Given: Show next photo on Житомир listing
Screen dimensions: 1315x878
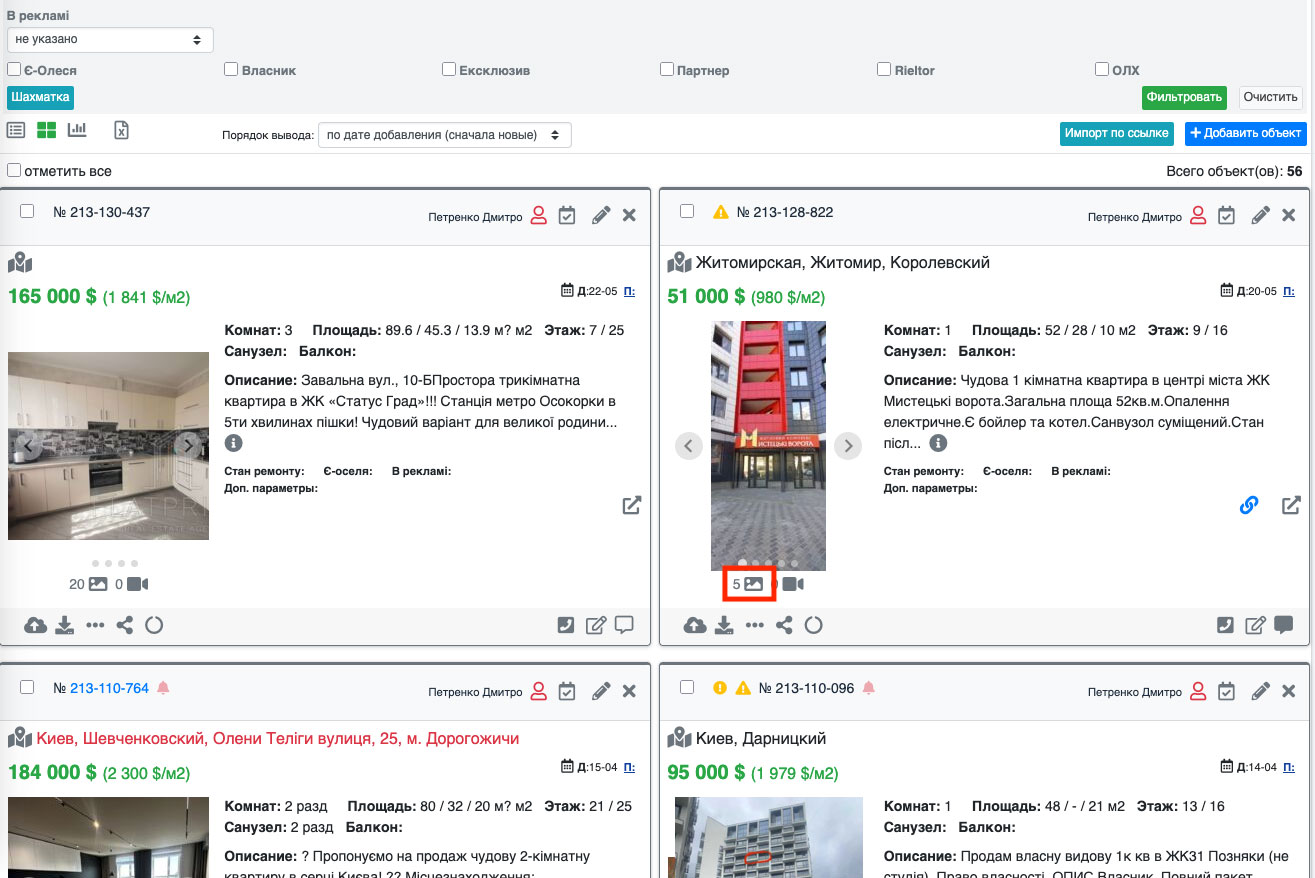Looking at the screenshot, I should click(x=848, y=446).
